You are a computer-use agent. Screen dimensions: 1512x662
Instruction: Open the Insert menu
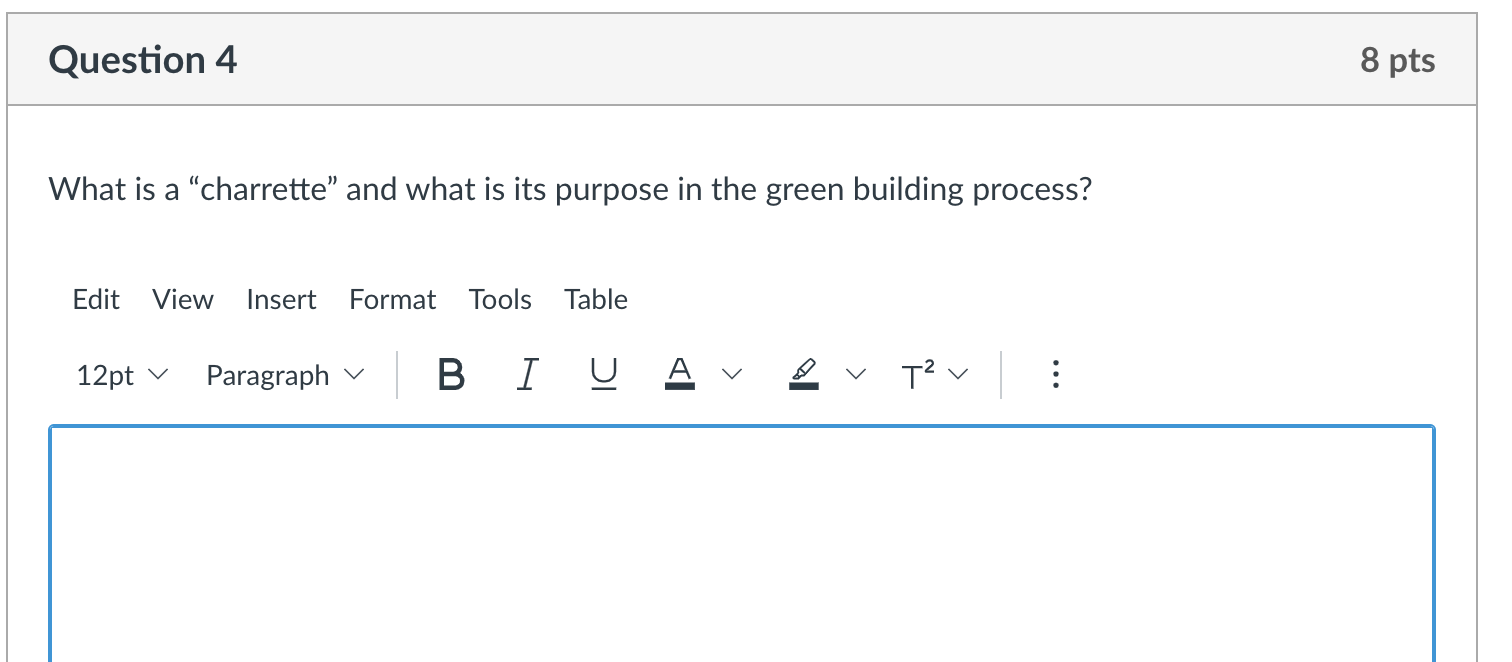coord(281,299)
